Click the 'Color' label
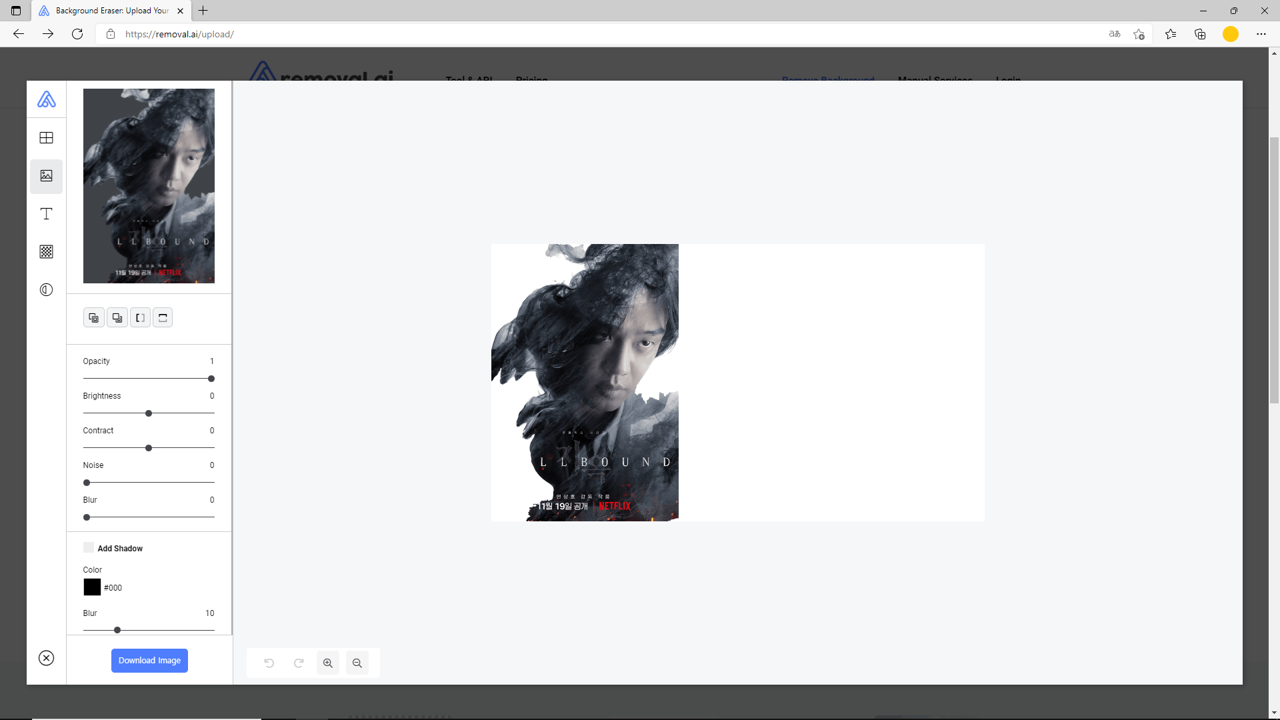Screen dimensions: 1280x720 coord(92,570)
